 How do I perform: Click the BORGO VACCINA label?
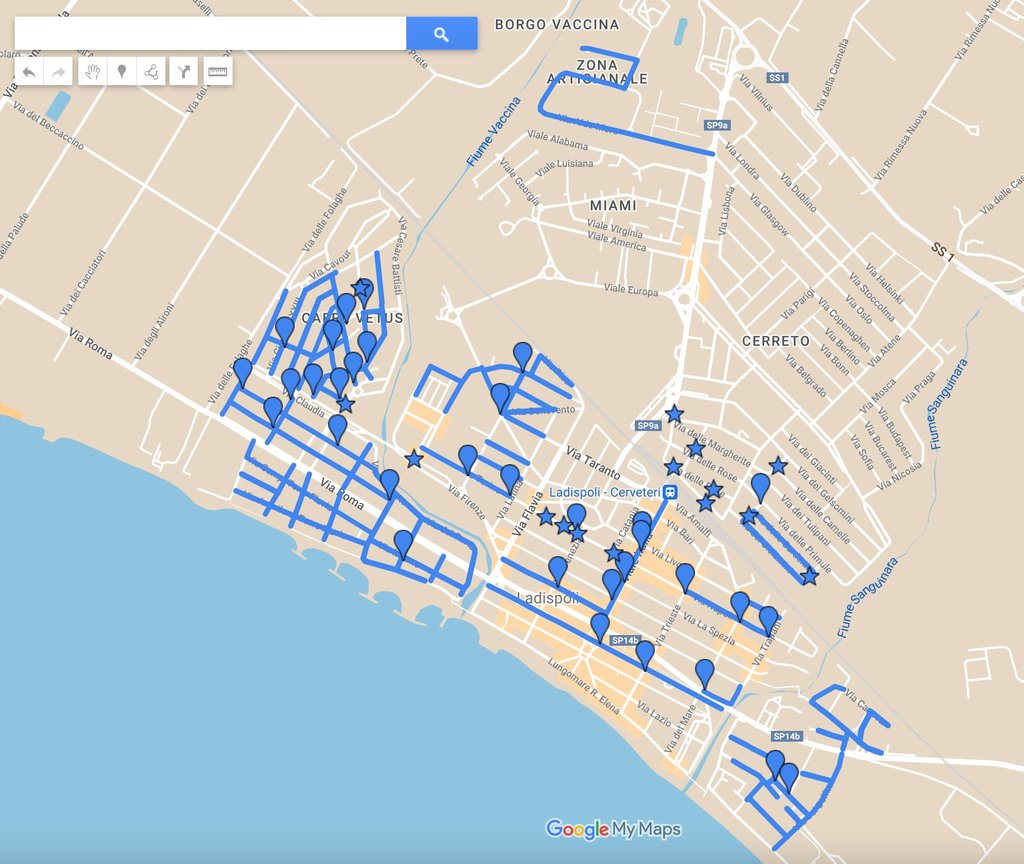click(x=557, y=25)
